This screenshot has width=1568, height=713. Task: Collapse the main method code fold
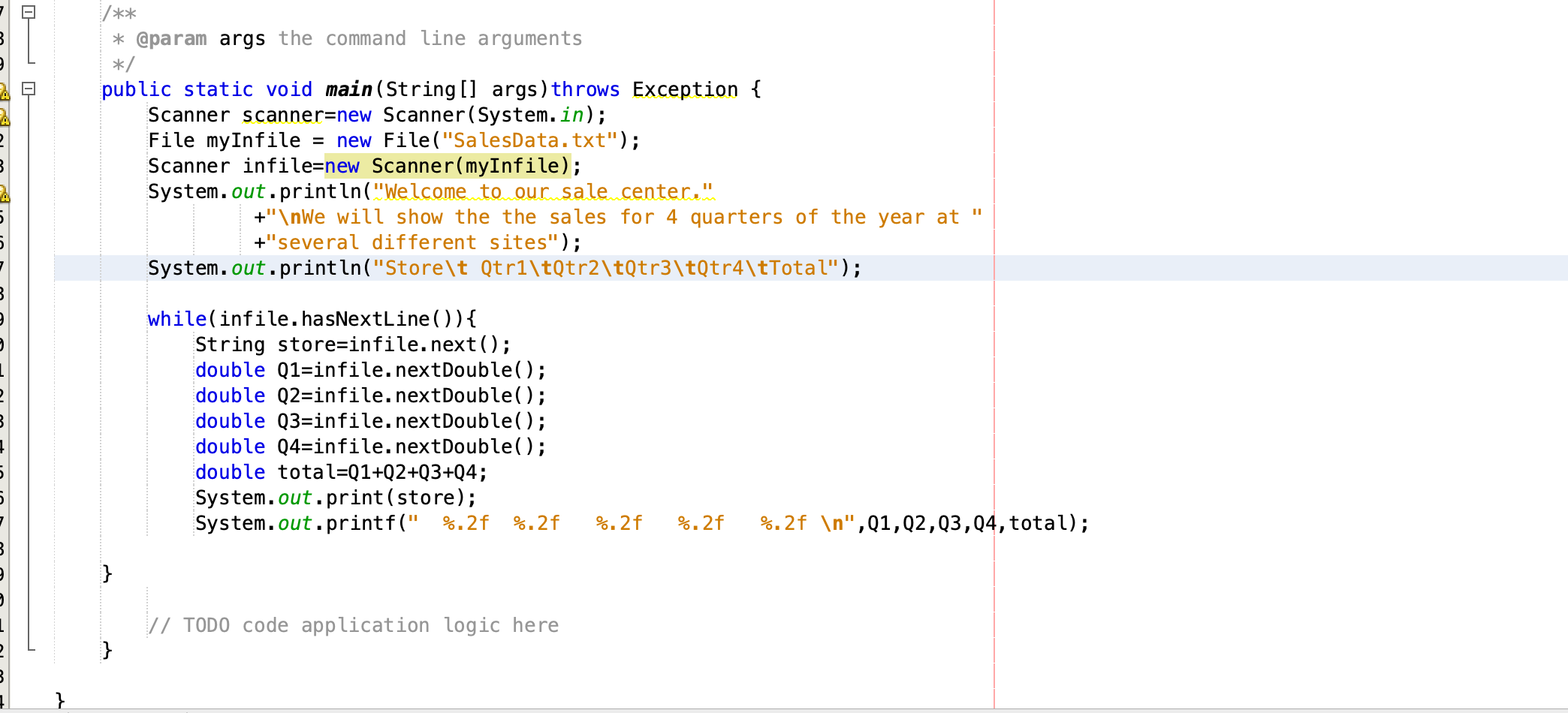click(30, 88)
